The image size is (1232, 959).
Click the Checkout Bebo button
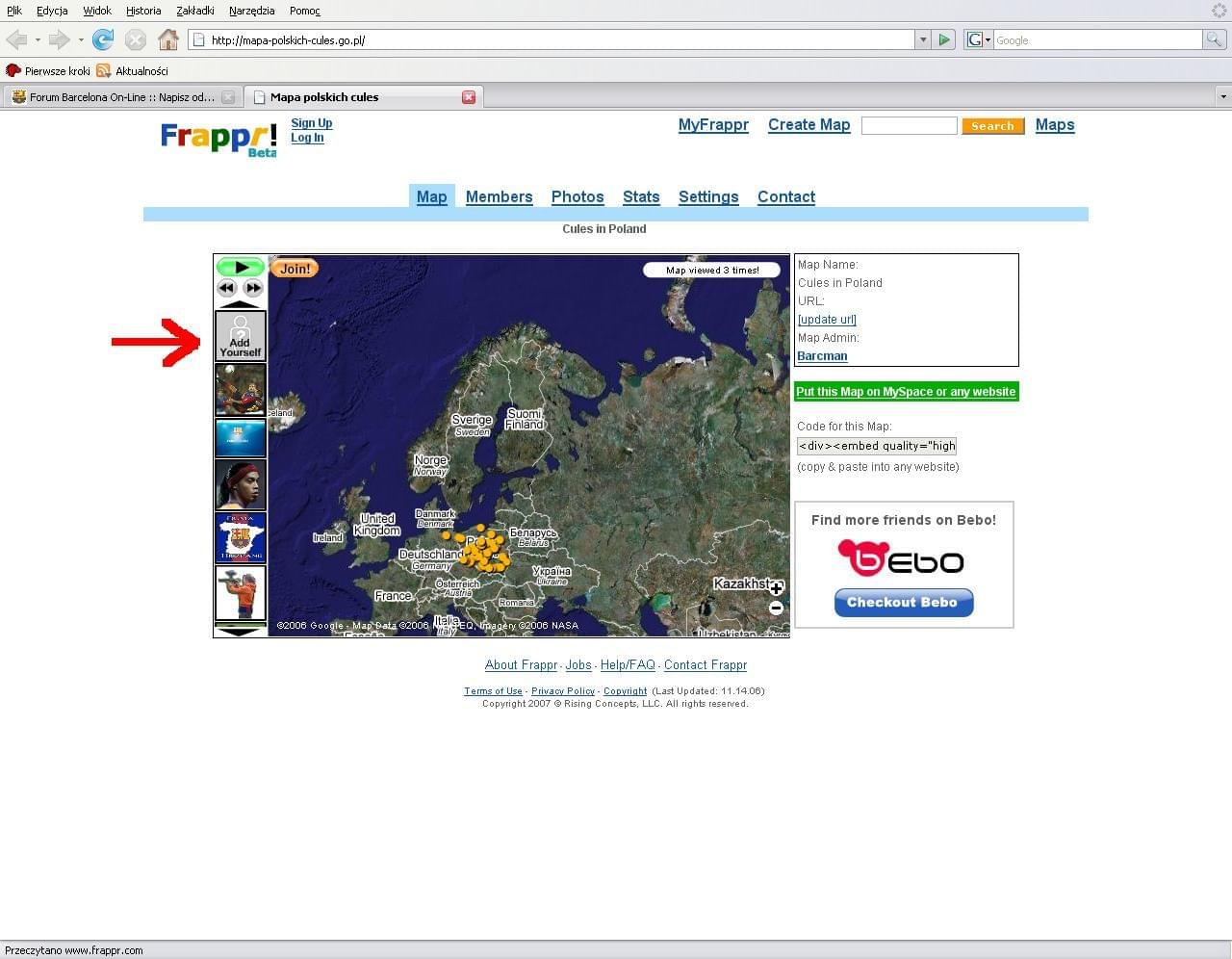click(x=904, y=603)
